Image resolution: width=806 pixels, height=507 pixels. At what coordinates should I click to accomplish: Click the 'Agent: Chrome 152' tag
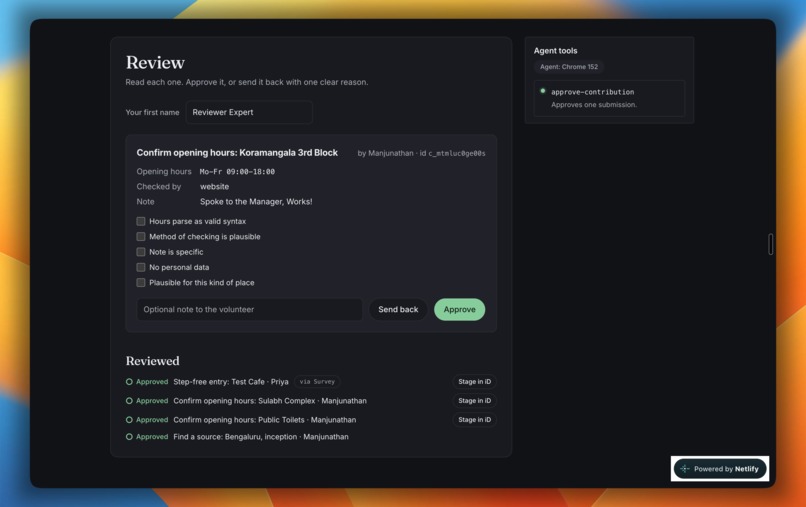(569, 67)
